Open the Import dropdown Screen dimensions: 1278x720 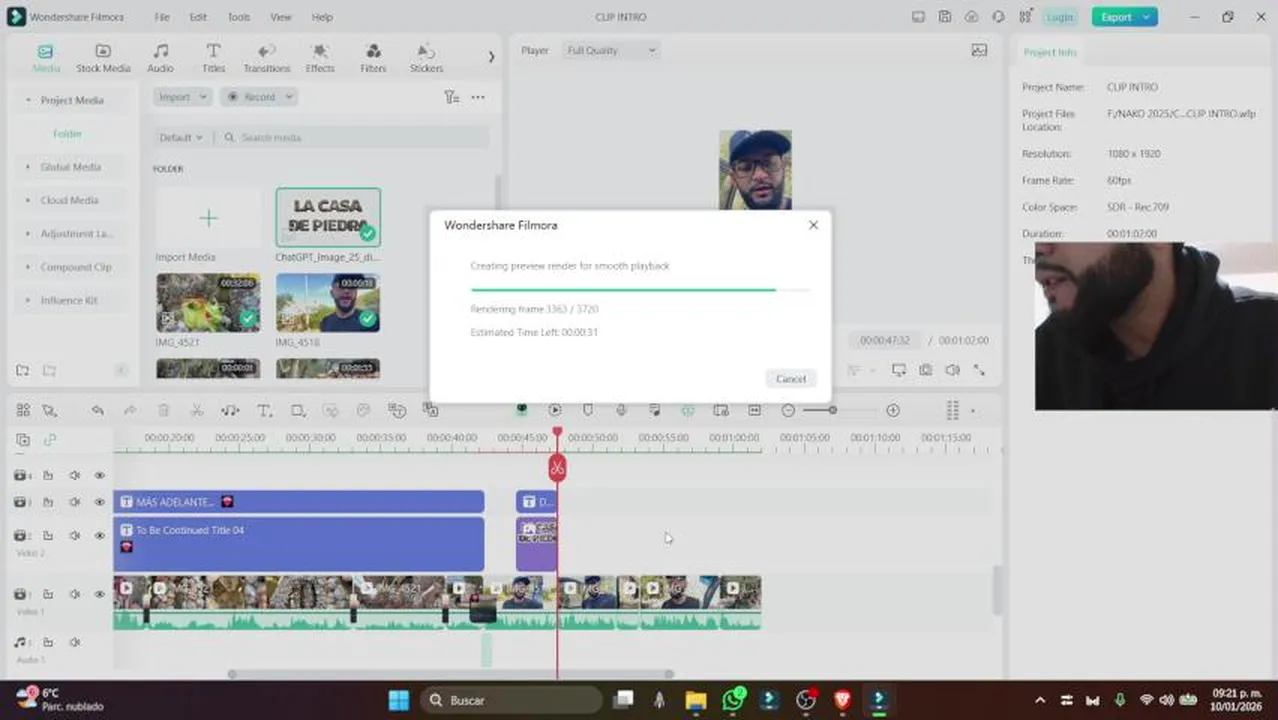pos(182,97)
